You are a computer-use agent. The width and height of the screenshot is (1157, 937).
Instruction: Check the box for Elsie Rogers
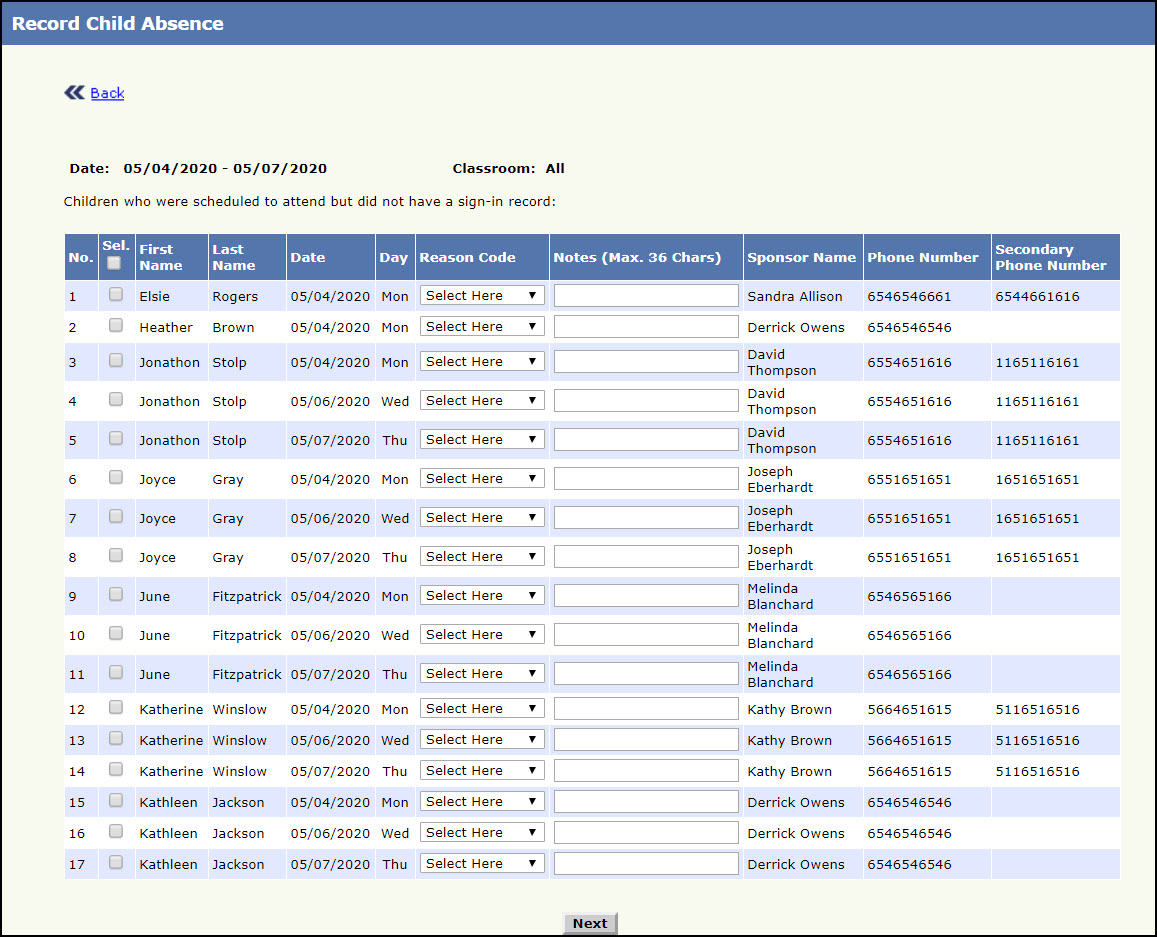click(x=116, y=294)
